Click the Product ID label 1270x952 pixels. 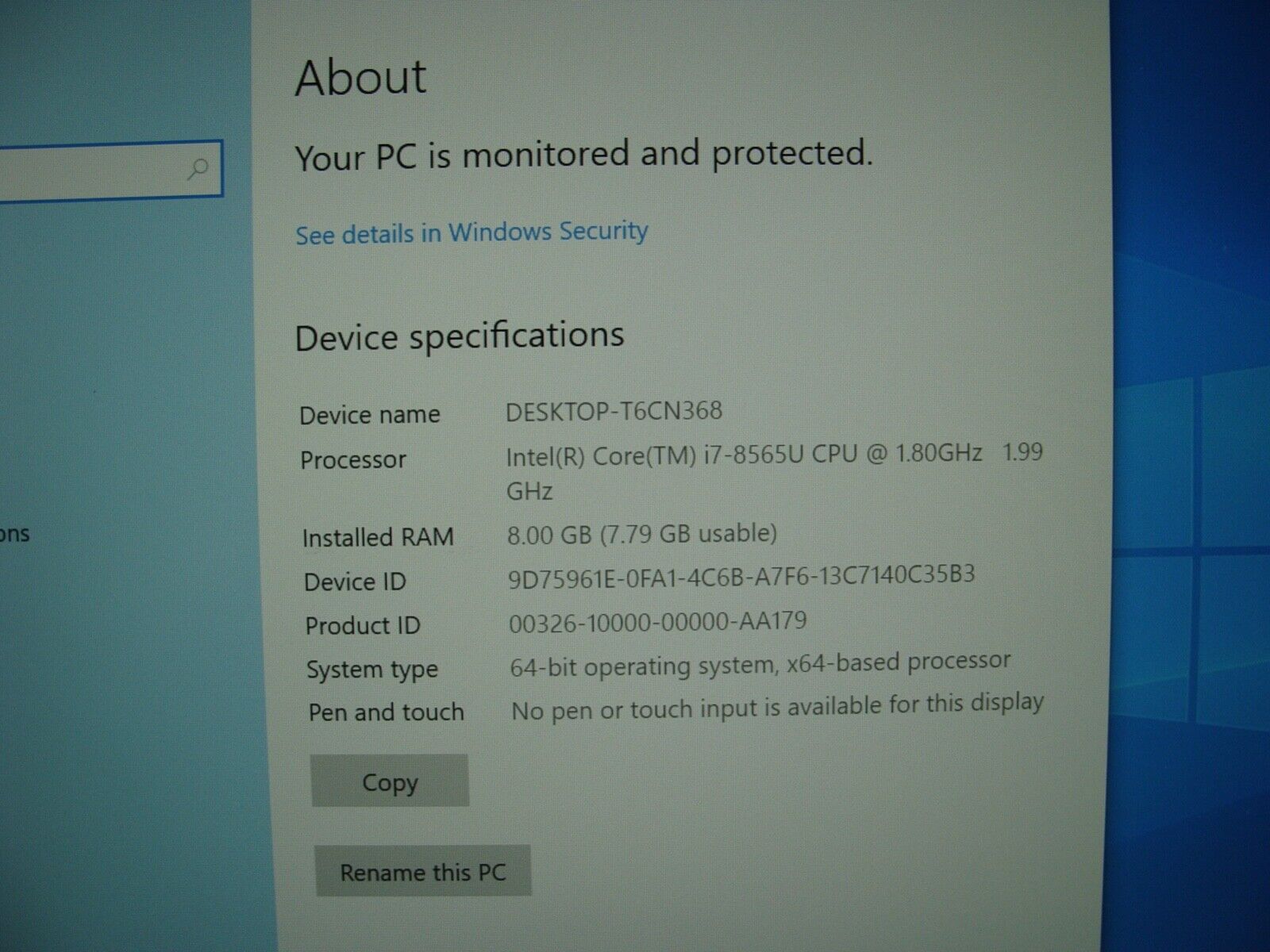tap(363, 625)
